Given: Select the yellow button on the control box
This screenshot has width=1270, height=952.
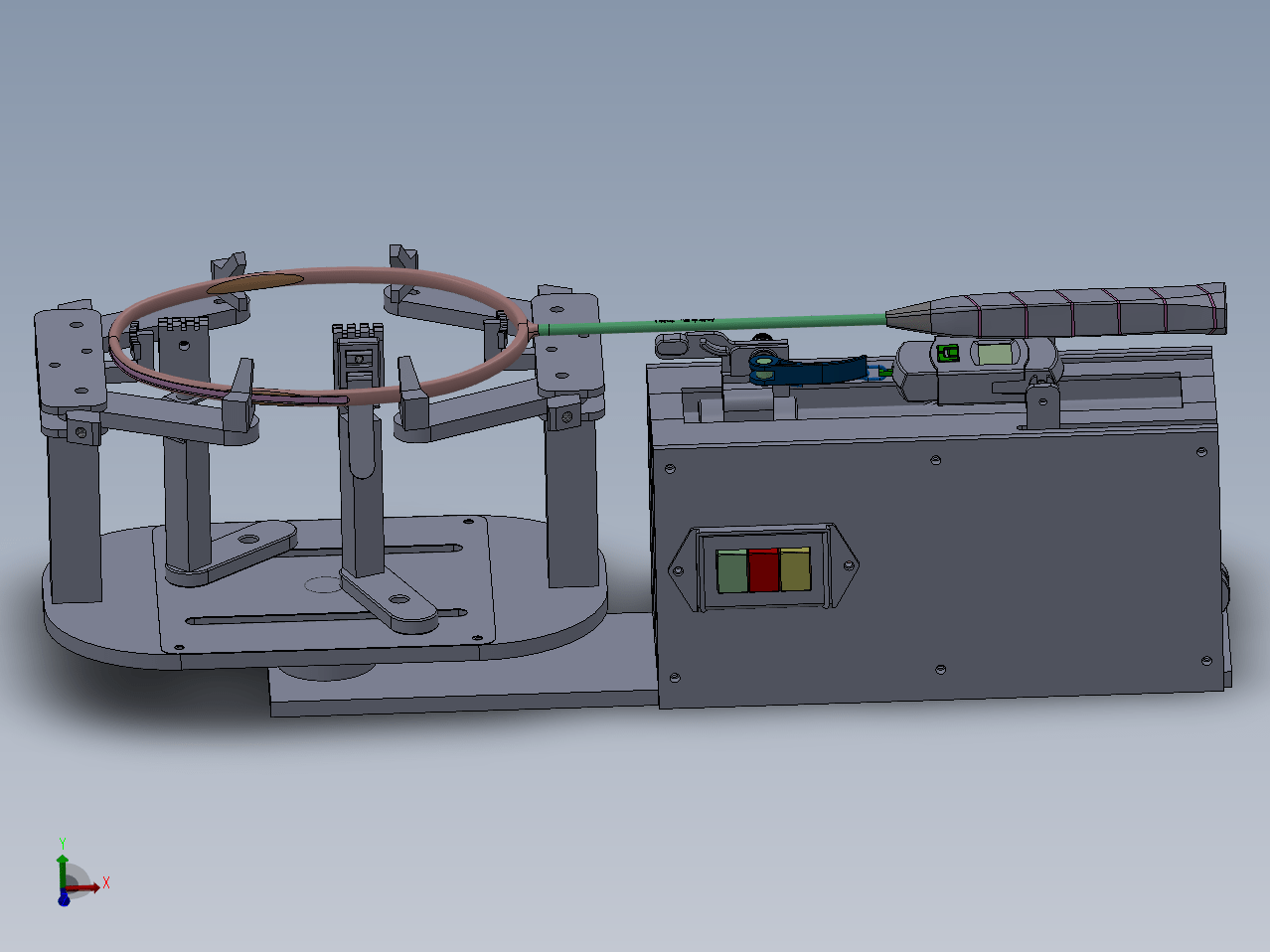Looking at the screenshot, I should point(795,569).
